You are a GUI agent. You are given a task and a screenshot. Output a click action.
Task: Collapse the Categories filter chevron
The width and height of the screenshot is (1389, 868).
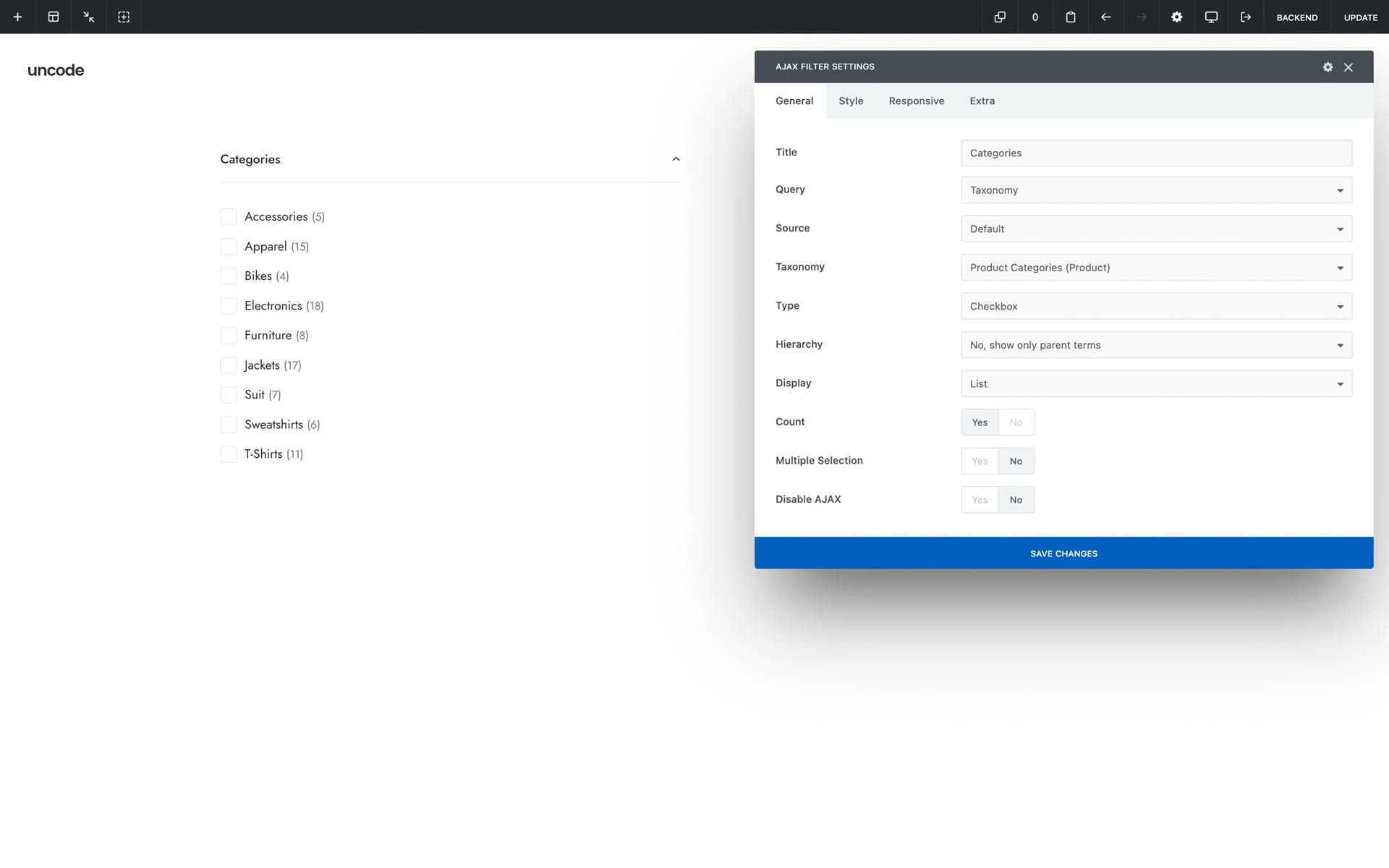pos(676,159)
